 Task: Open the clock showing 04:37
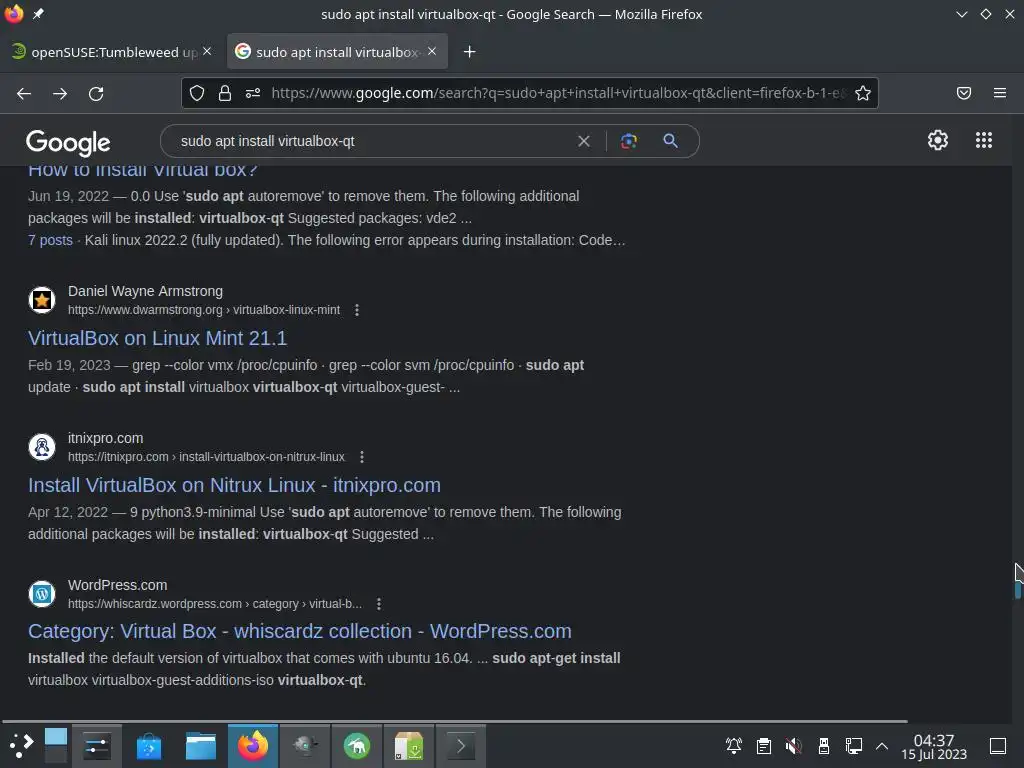point(934,746)
